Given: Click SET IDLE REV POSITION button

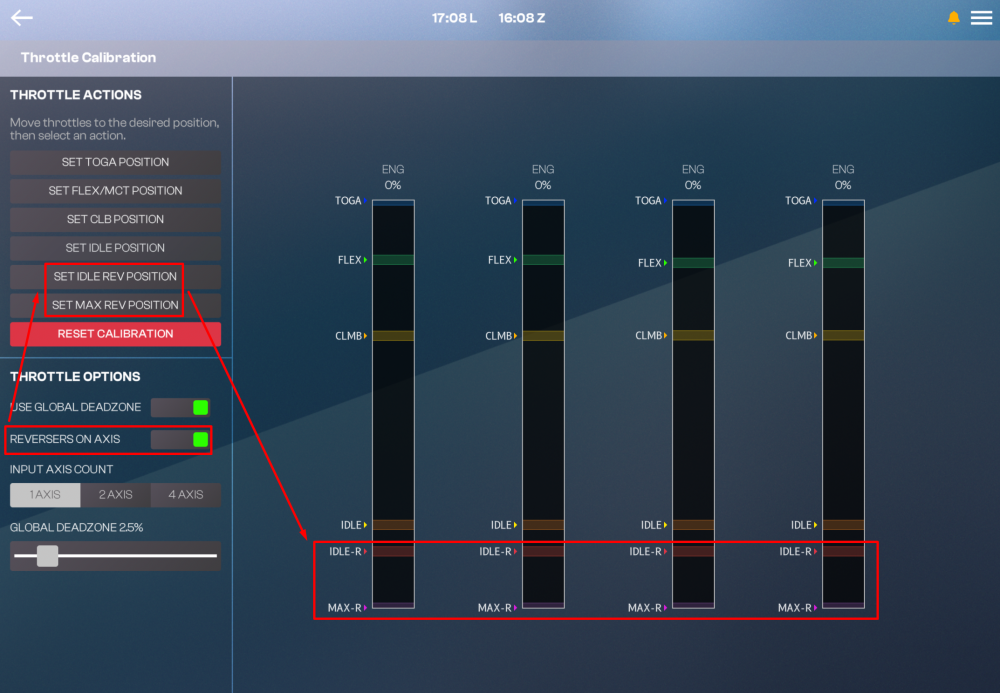Looking at the screenshot, I should 115,277.
